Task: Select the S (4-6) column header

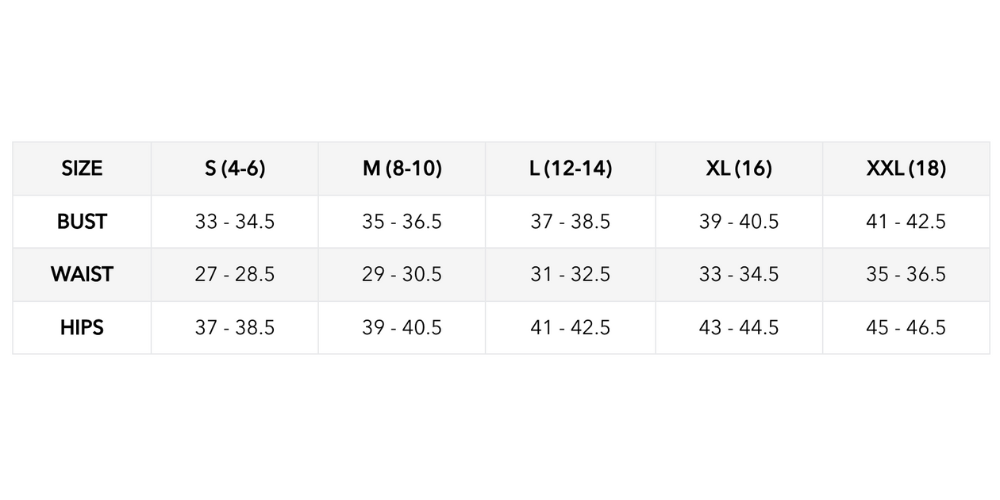Action: (x=234, y=169)
